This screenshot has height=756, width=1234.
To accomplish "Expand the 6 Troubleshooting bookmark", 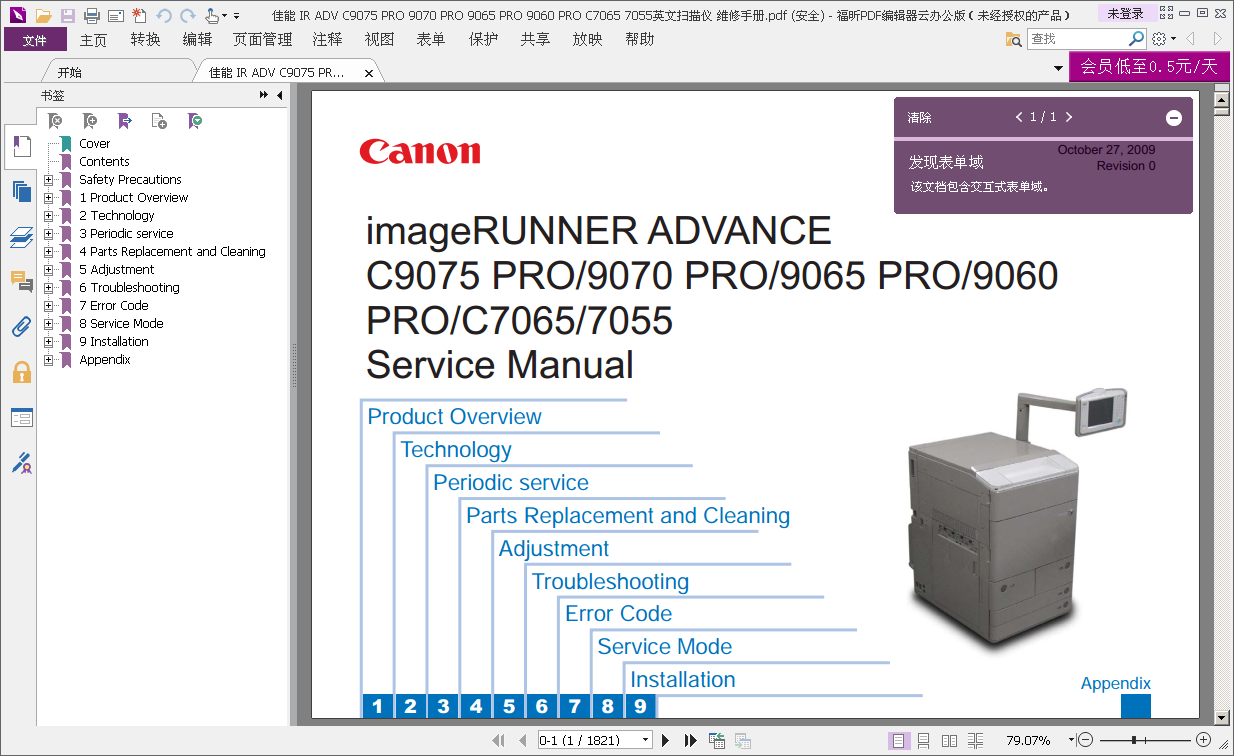I will pyautogui.click(x=48, y=288).
